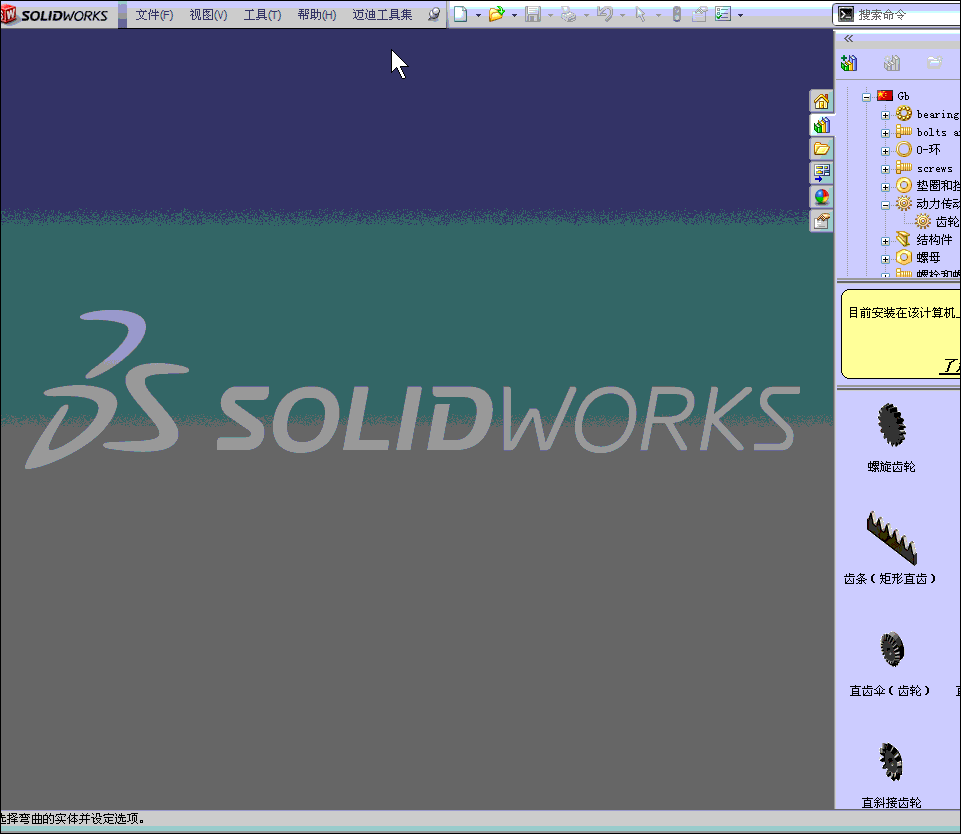Screen dimensions: 961x834
Task: Expand the screws tree node
Action: coord(885,169)
